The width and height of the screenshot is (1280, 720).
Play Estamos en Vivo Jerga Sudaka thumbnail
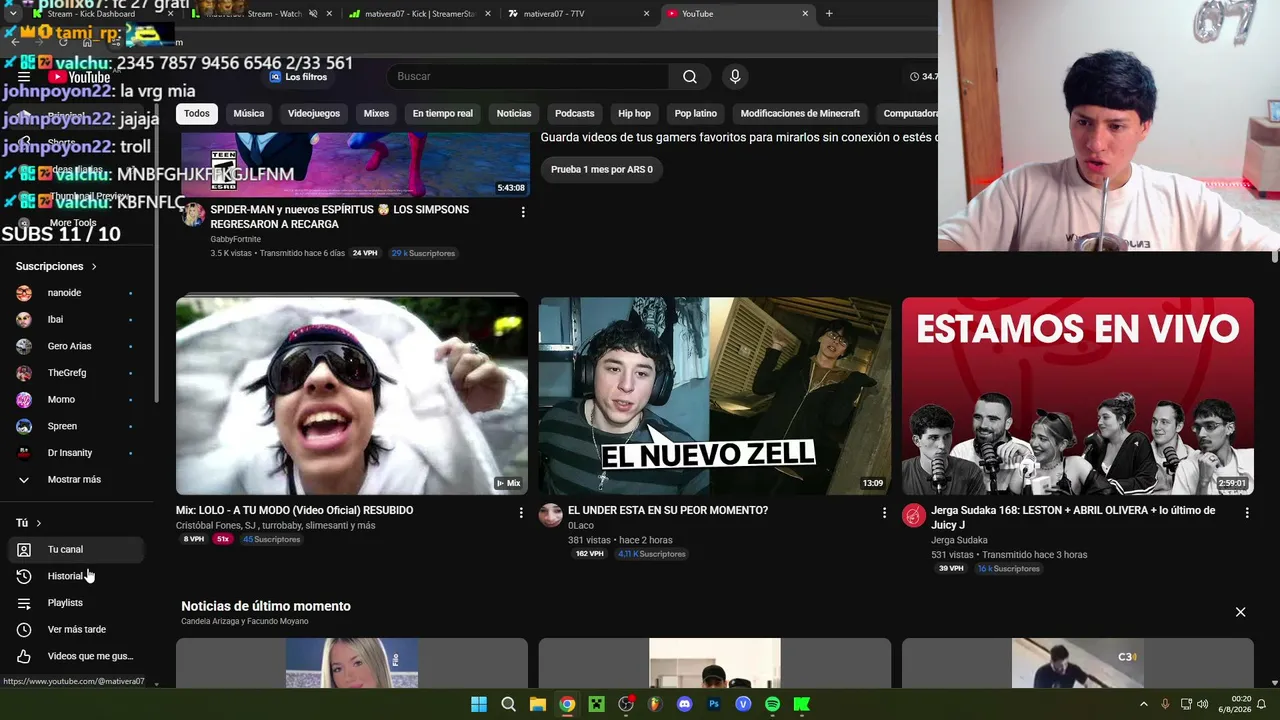pyautogui.click(x=1078, y=396)
